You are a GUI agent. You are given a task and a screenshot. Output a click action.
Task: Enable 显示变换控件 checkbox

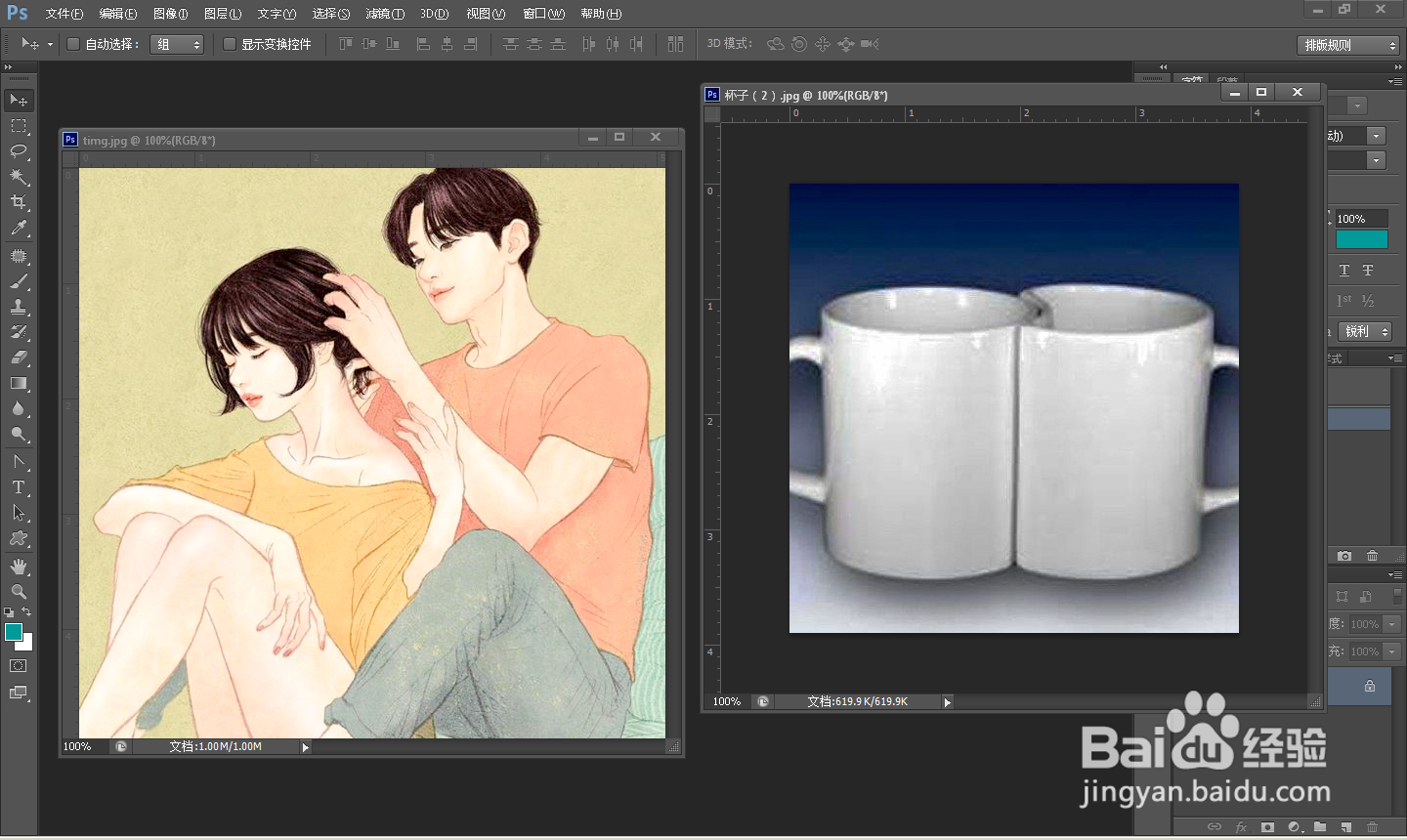point(230,44)
